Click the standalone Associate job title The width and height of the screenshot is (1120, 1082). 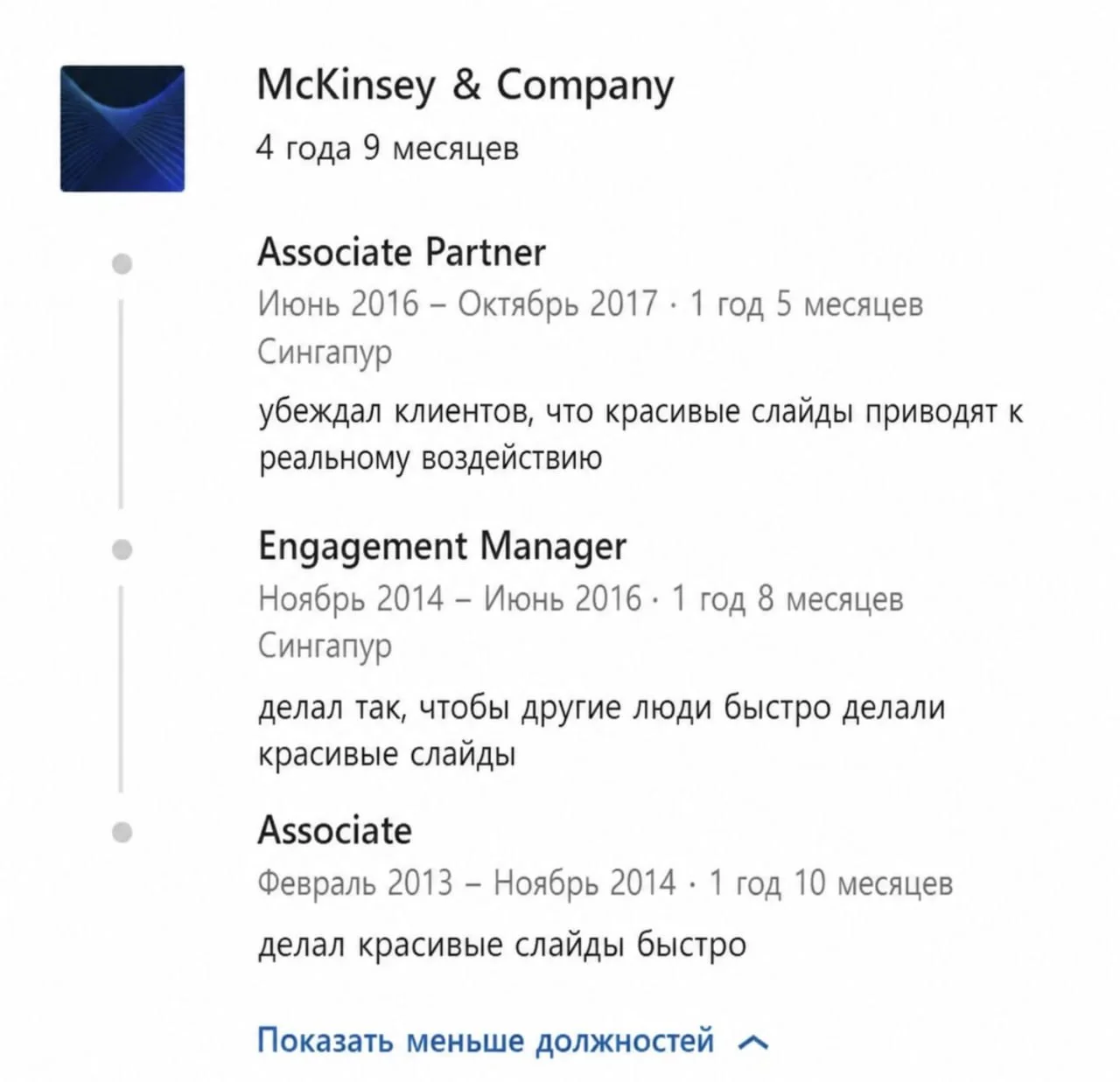[334, 830]
